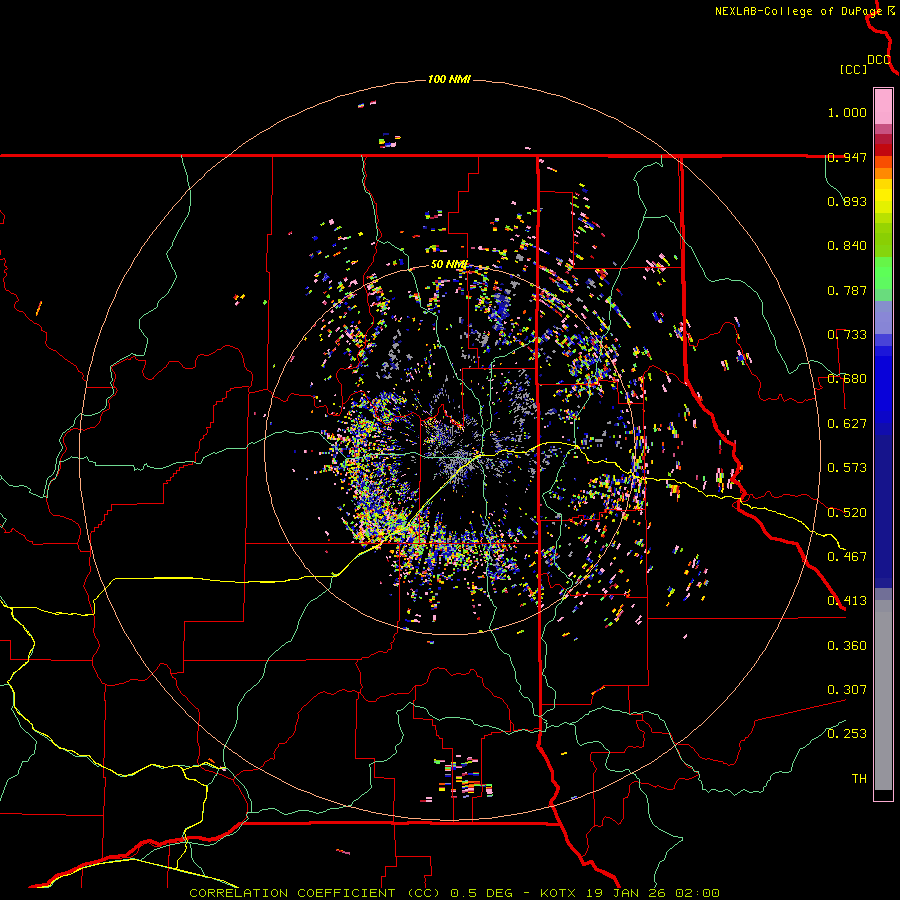
Task: Select the 0.520 scale value label
Action: pyautogui.click(x=847, y=513)
